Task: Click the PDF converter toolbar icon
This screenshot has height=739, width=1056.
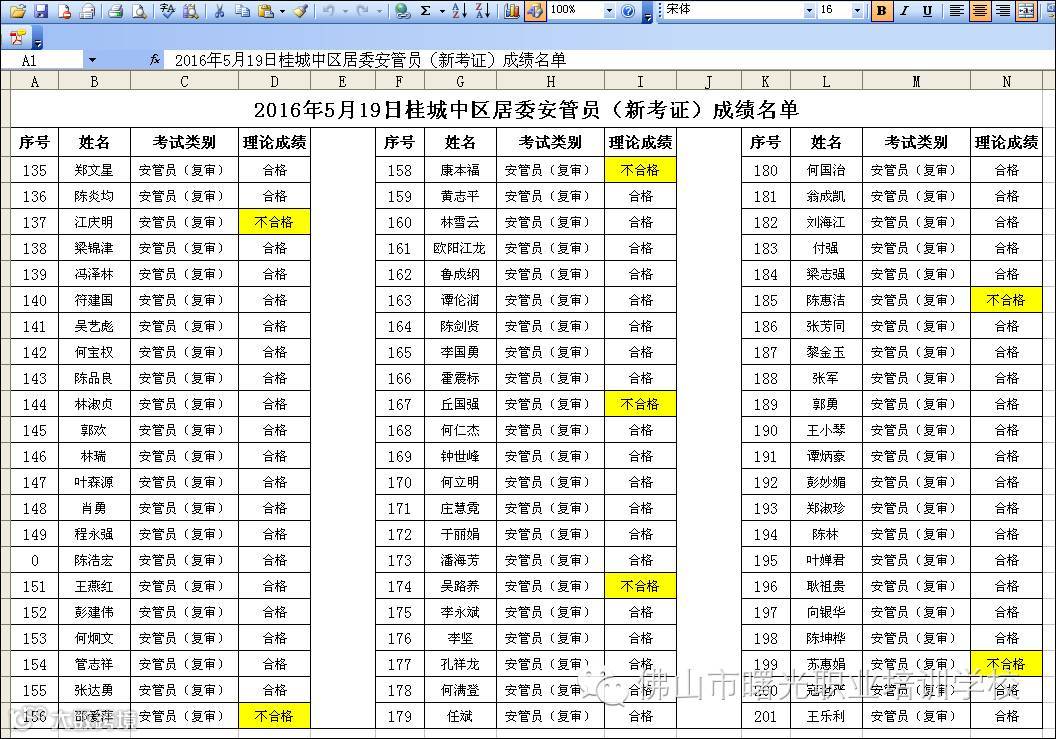Action: [x=18, y=38]
